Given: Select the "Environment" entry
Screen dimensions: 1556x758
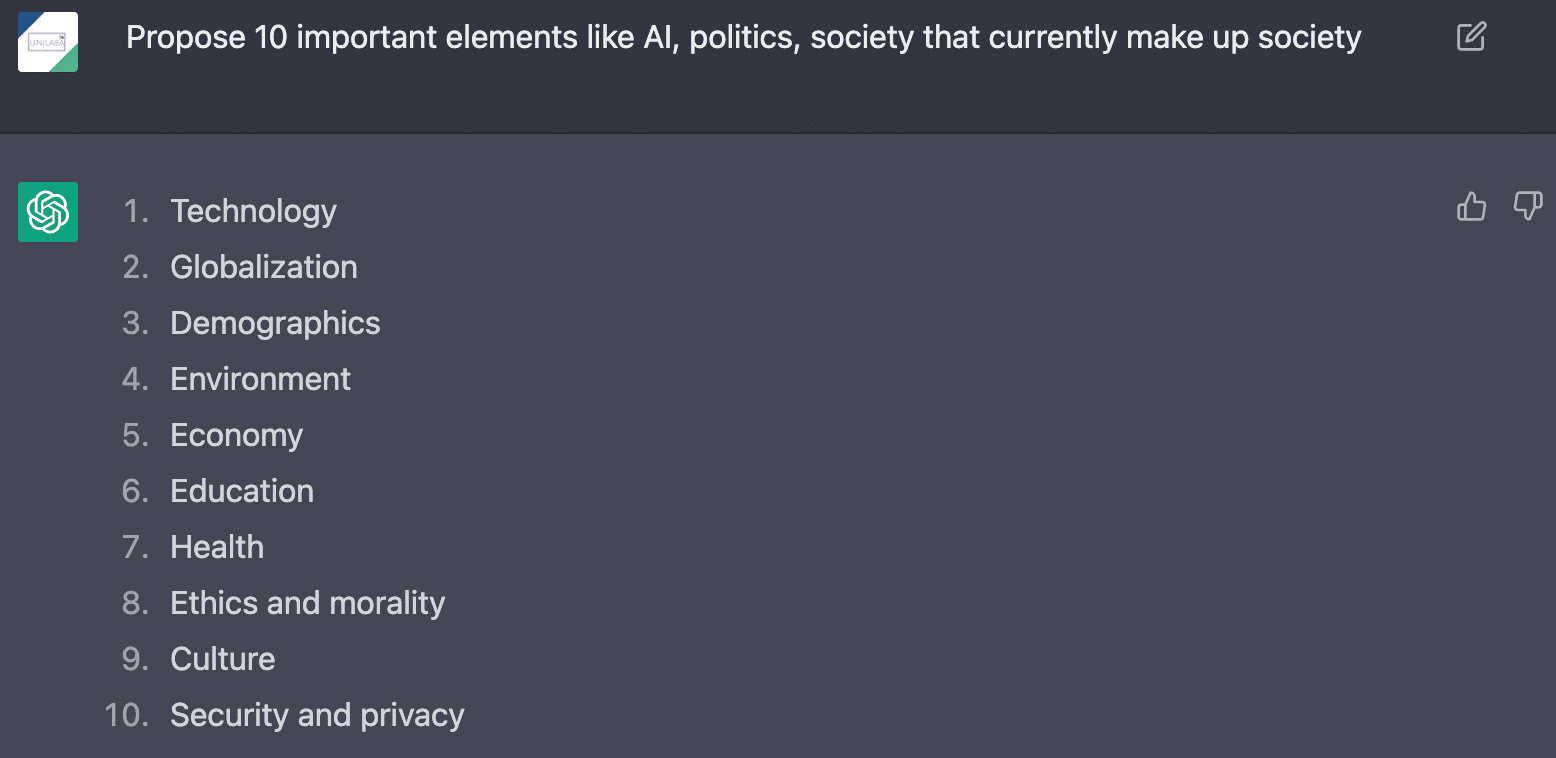Looking at the screenshot, I should [x=260, y=379].
